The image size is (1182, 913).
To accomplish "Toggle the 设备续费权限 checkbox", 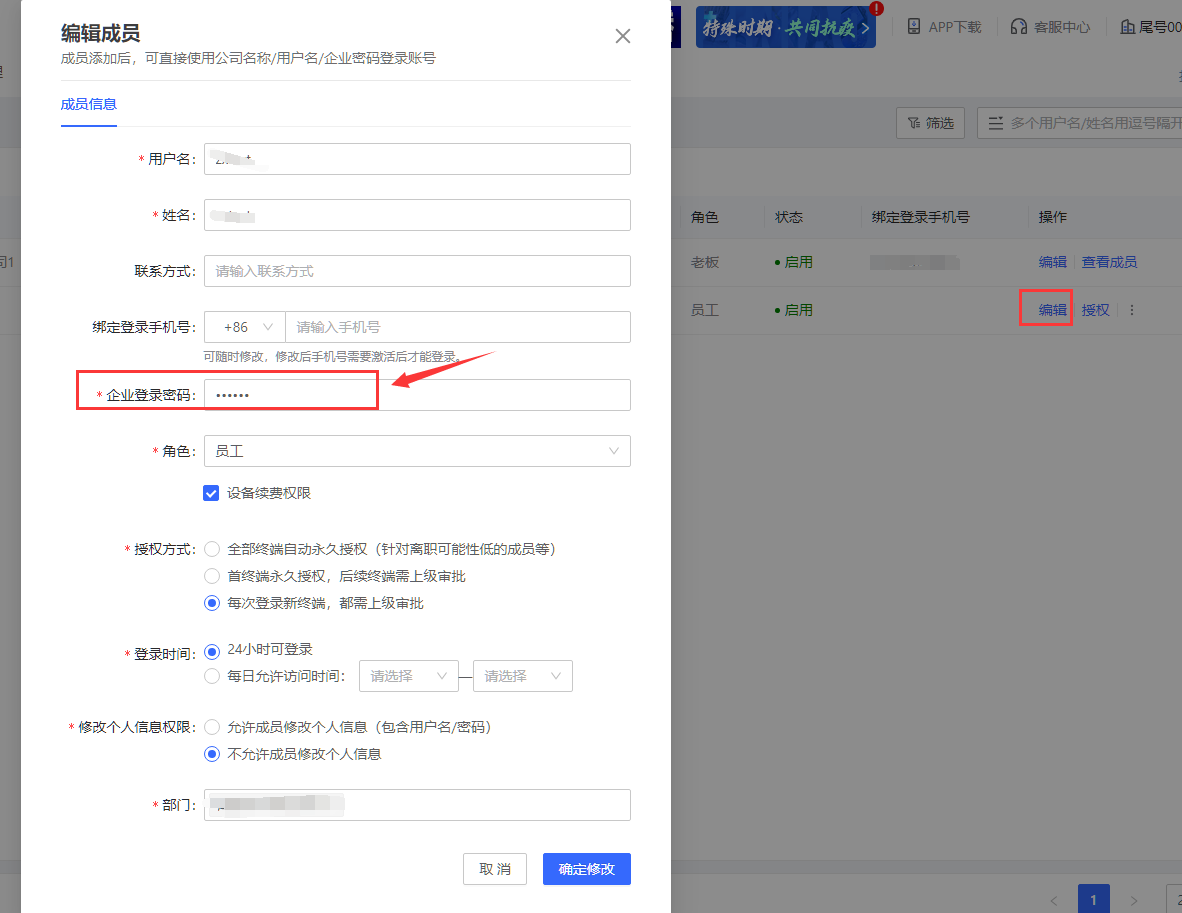I will click(211, 493).
